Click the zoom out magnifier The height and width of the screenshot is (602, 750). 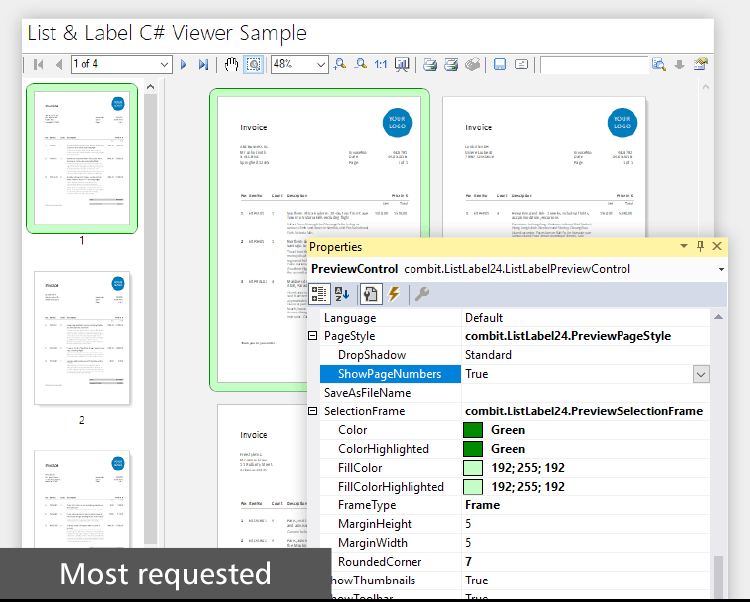pyautogui.click(x=361, y=64)
